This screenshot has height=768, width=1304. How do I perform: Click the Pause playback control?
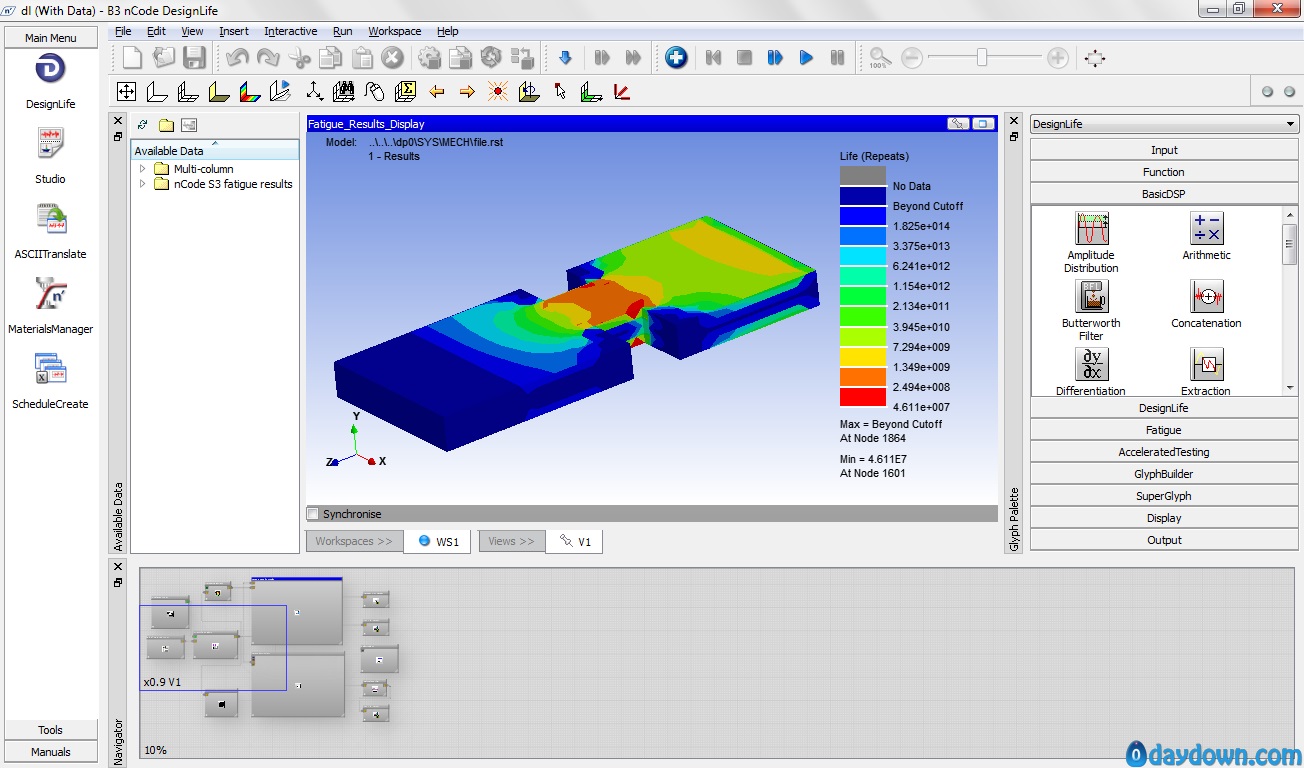837,58
